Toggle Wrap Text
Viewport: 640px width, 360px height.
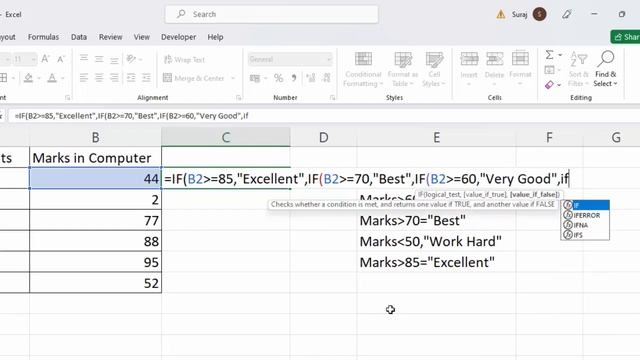[184, 60]
